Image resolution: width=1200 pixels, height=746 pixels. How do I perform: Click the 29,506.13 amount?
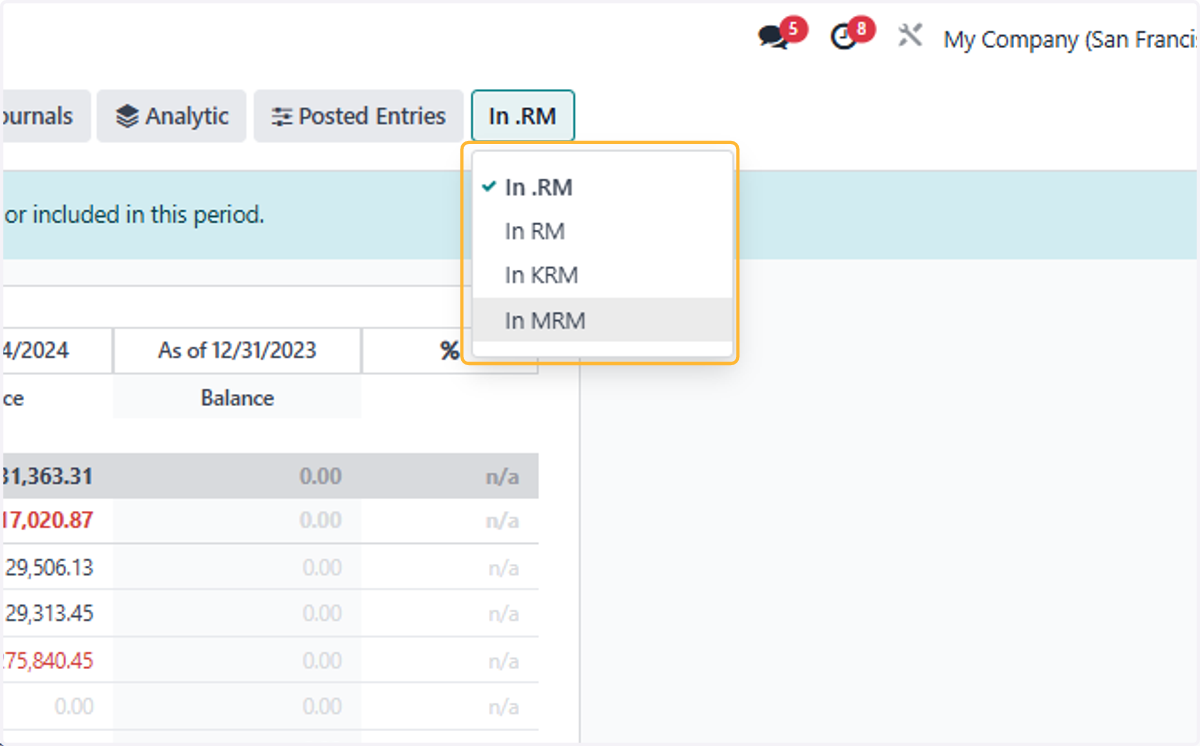pos(49,567)
